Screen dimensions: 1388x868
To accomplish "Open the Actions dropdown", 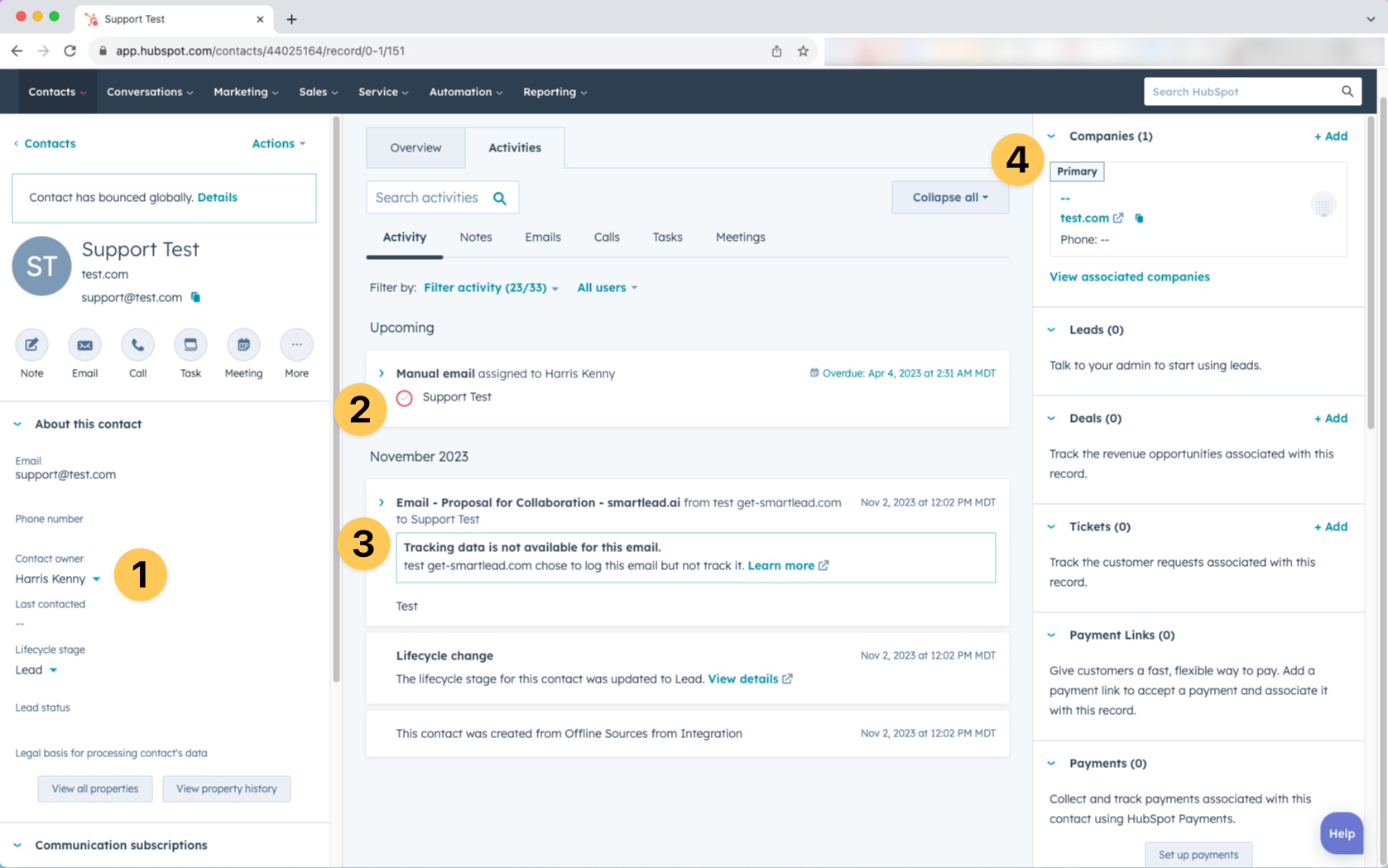I will 279,143.
